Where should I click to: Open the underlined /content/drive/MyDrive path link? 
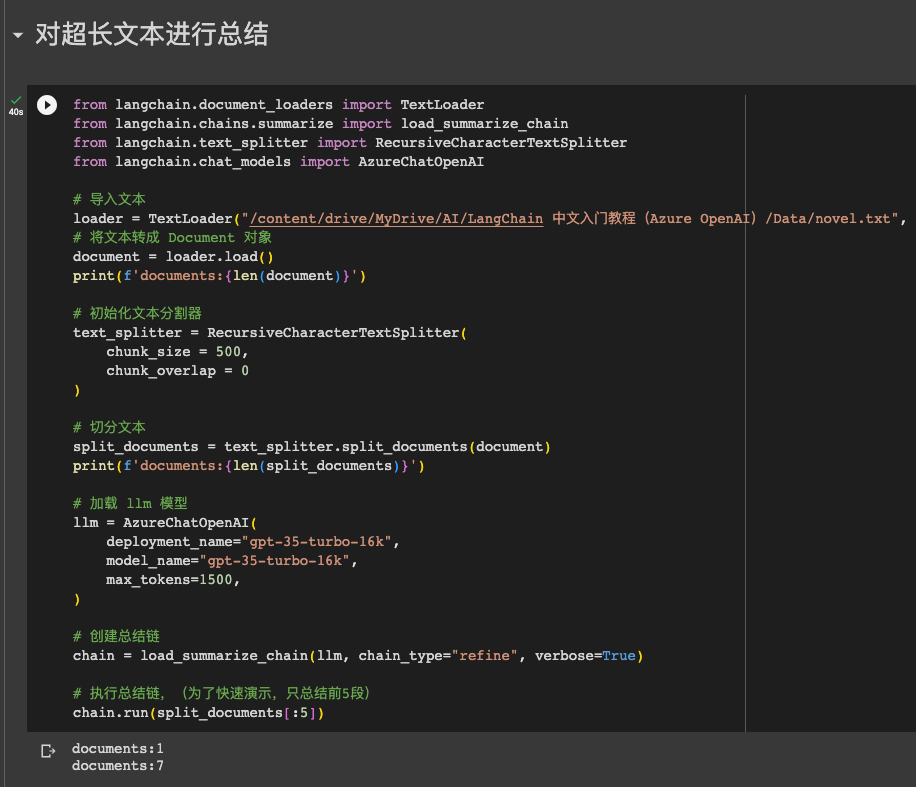tap(397, 219)
